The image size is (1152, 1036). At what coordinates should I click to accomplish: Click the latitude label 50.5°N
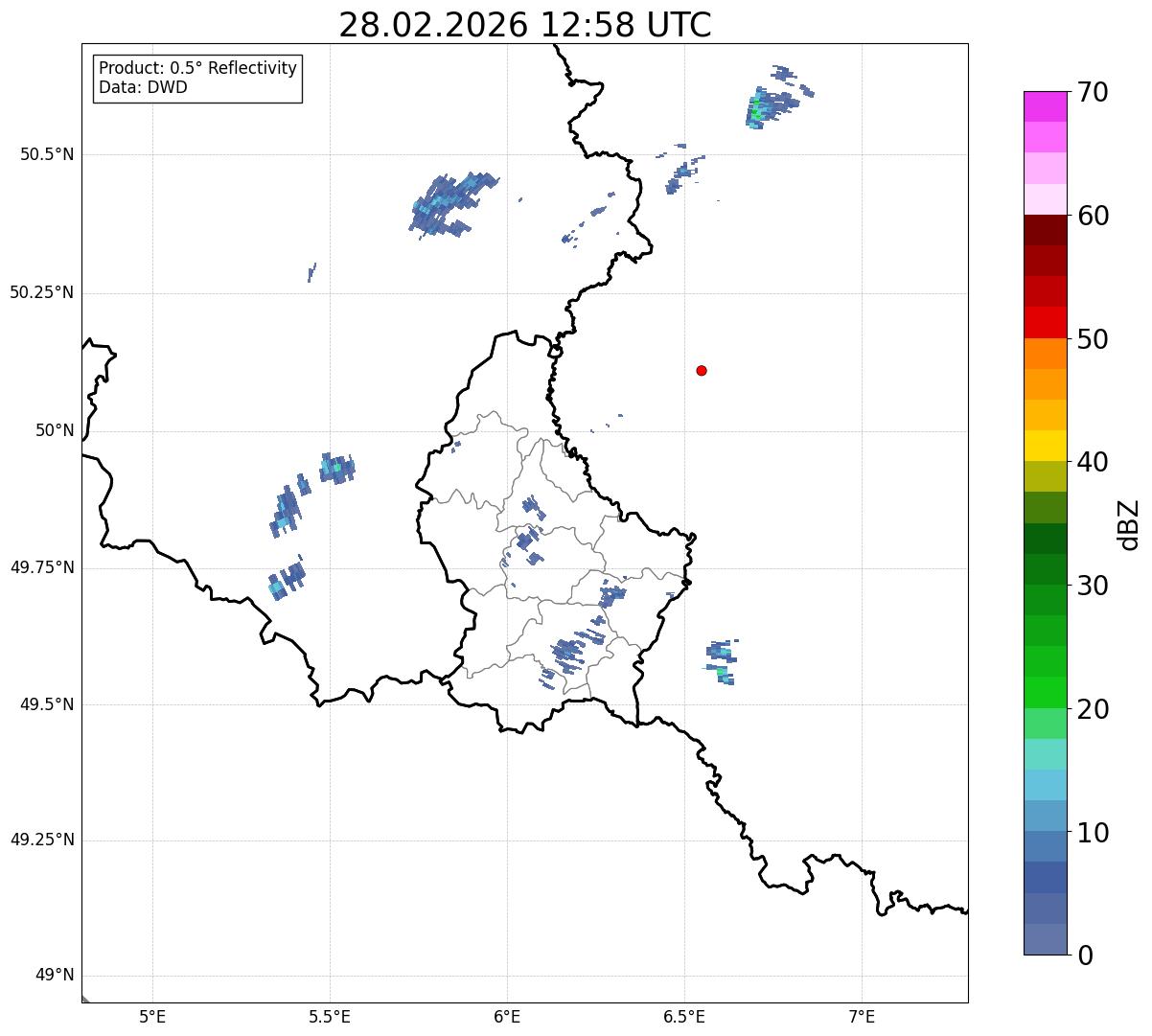point(47,154)
